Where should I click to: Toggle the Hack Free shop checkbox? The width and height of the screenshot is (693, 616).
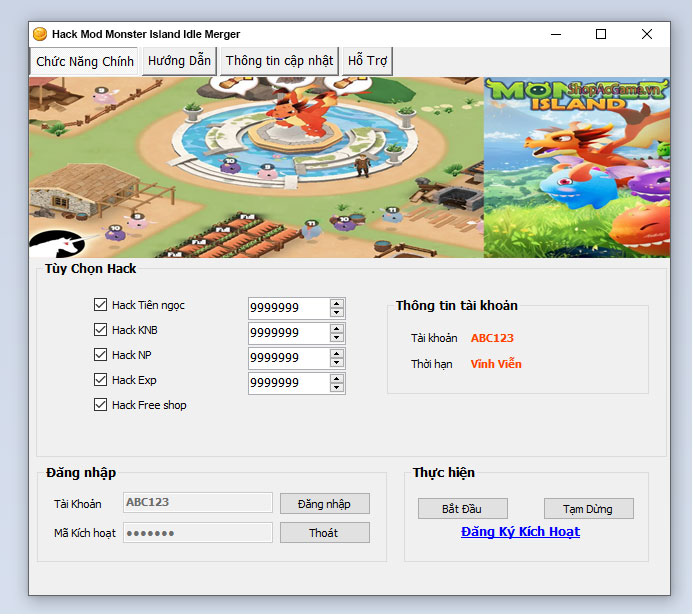pos(100,405)
